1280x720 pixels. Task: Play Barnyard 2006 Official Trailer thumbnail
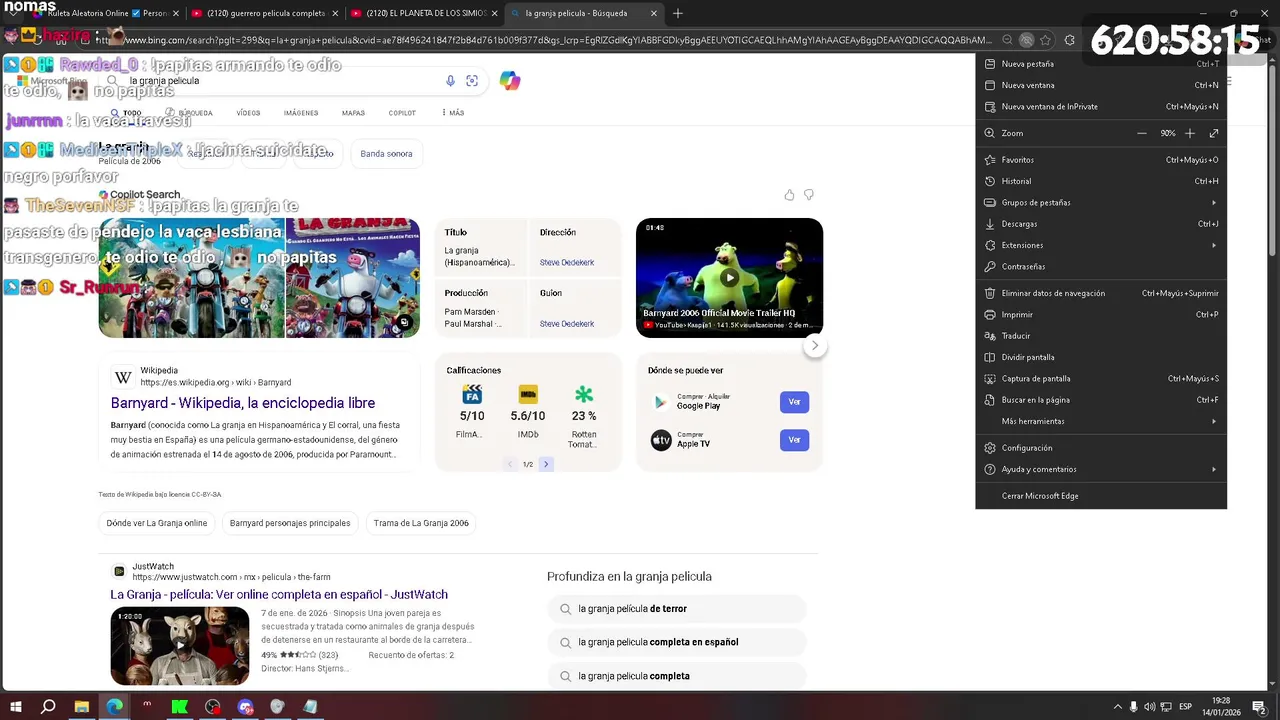729,277
